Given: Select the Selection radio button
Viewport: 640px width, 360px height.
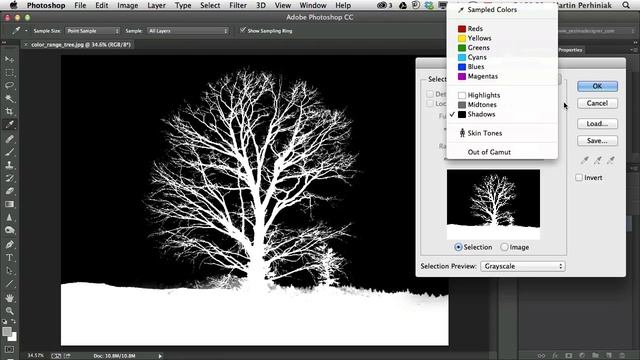Looking at the screenshot, I should (458, 247).
